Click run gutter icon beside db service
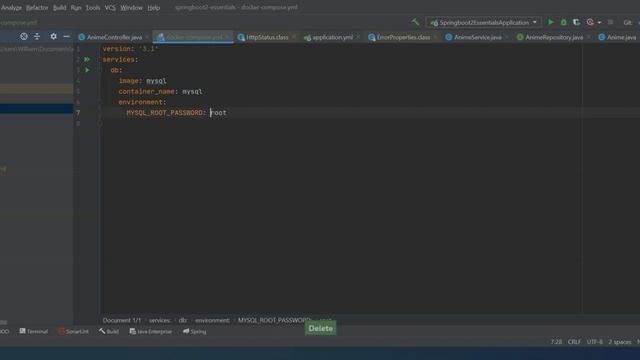 coord(87,70)
